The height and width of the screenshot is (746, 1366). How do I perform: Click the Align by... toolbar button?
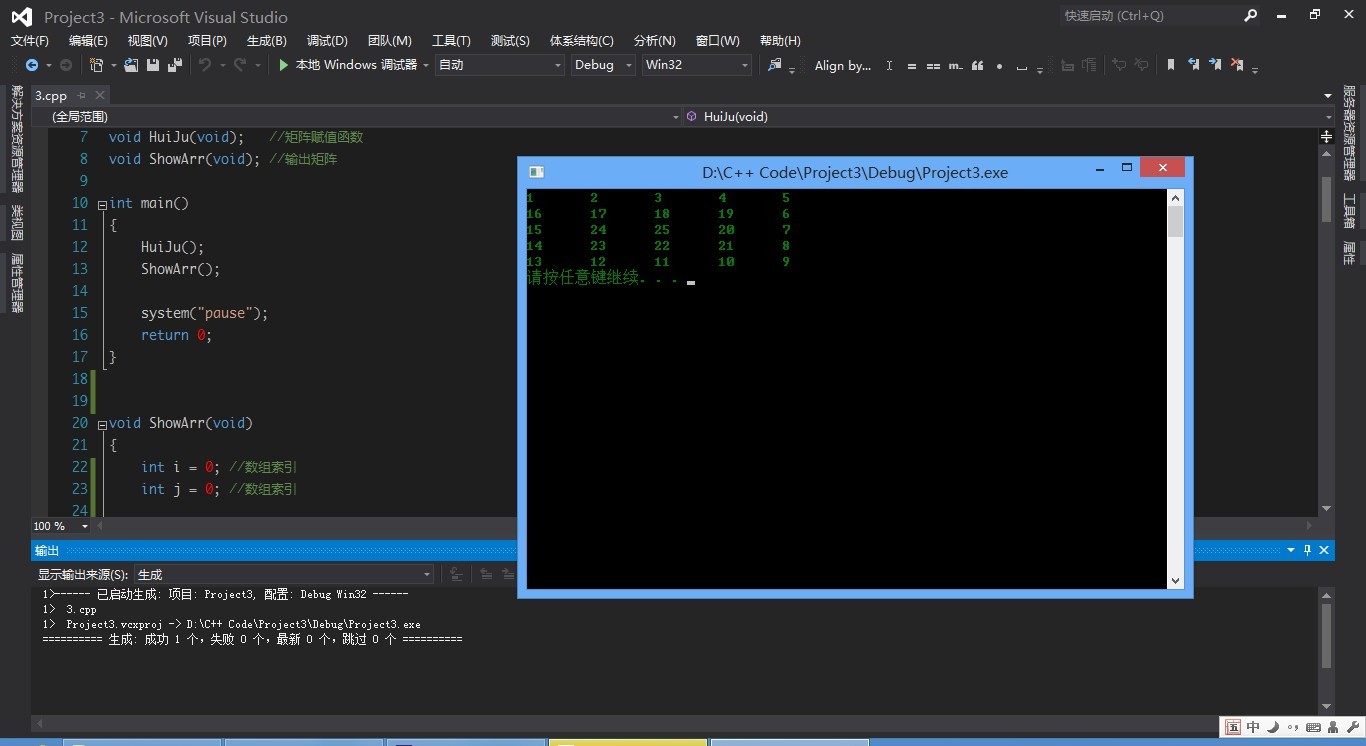click(842, 65)
